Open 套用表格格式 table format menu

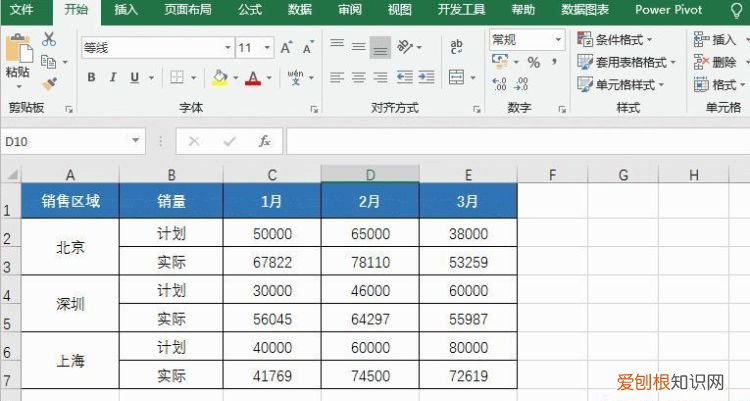626,62
